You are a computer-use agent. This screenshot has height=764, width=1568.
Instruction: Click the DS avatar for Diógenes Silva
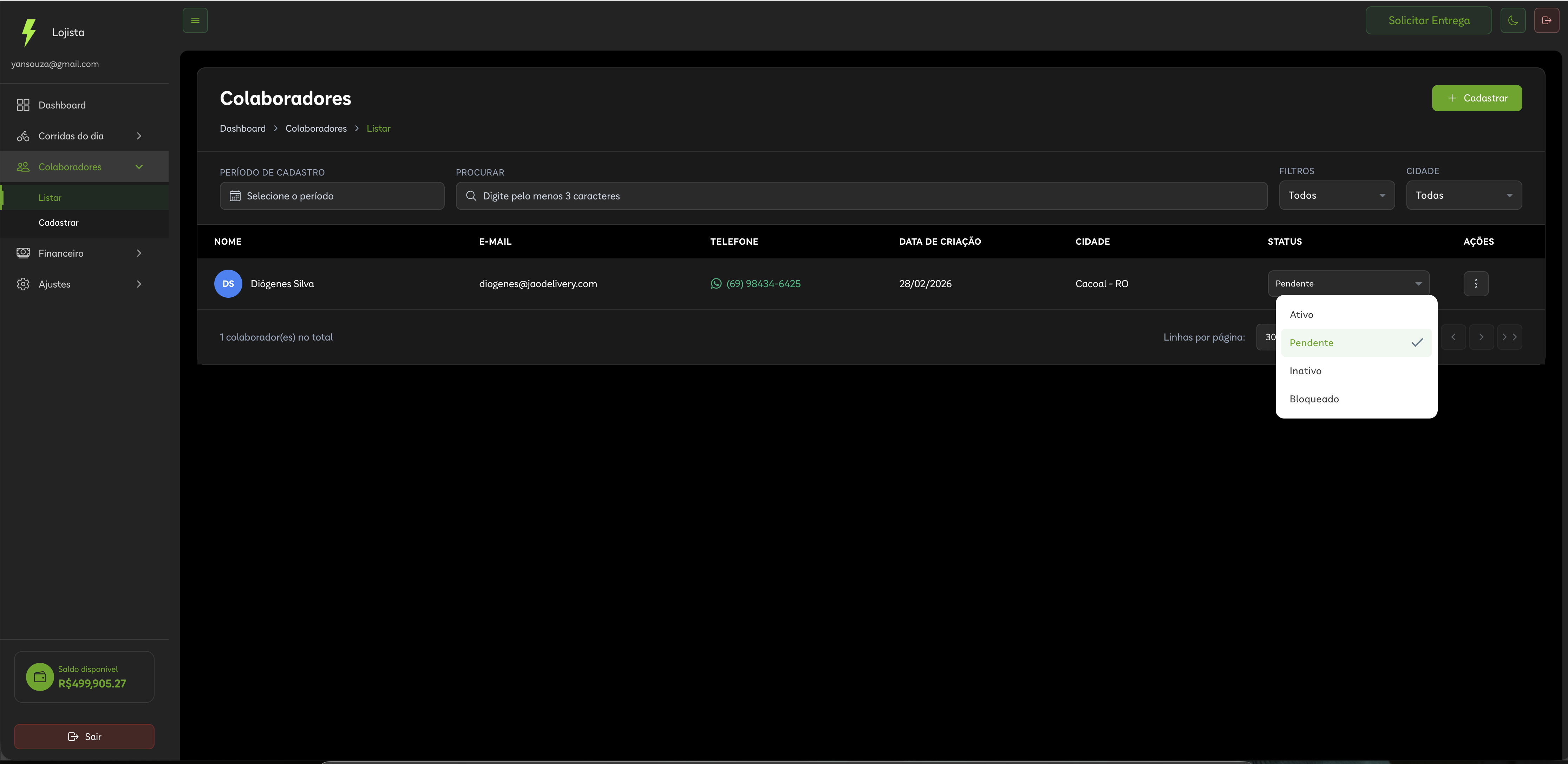228,283
